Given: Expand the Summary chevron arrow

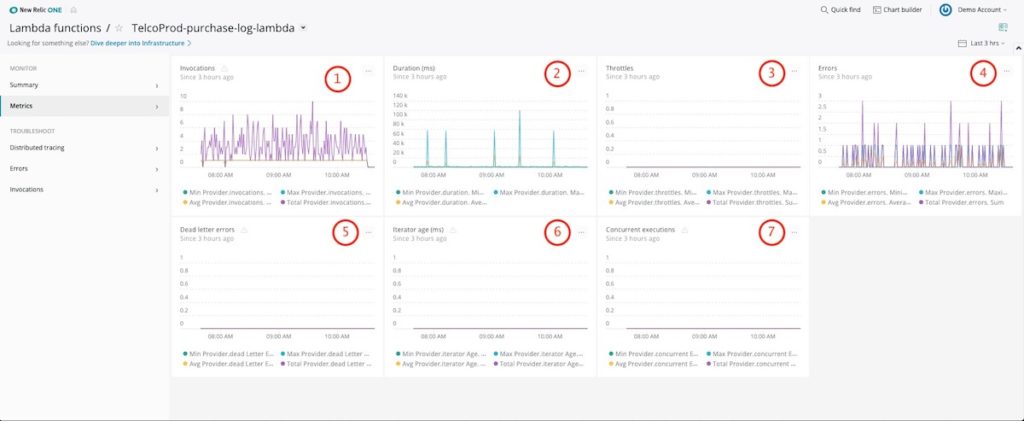Looking at the screenshot, I should pyautogui.click(x=157, y=86).
